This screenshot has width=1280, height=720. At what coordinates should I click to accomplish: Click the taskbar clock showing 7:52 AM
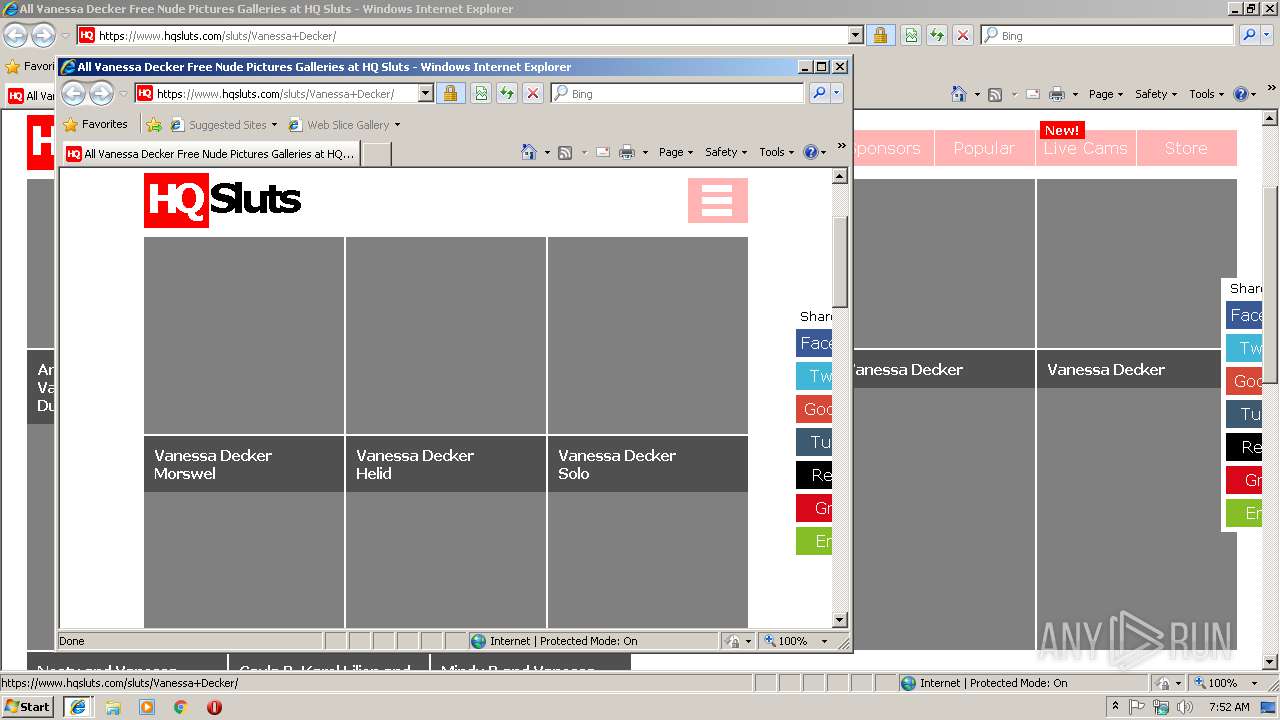pos(1229,707)
